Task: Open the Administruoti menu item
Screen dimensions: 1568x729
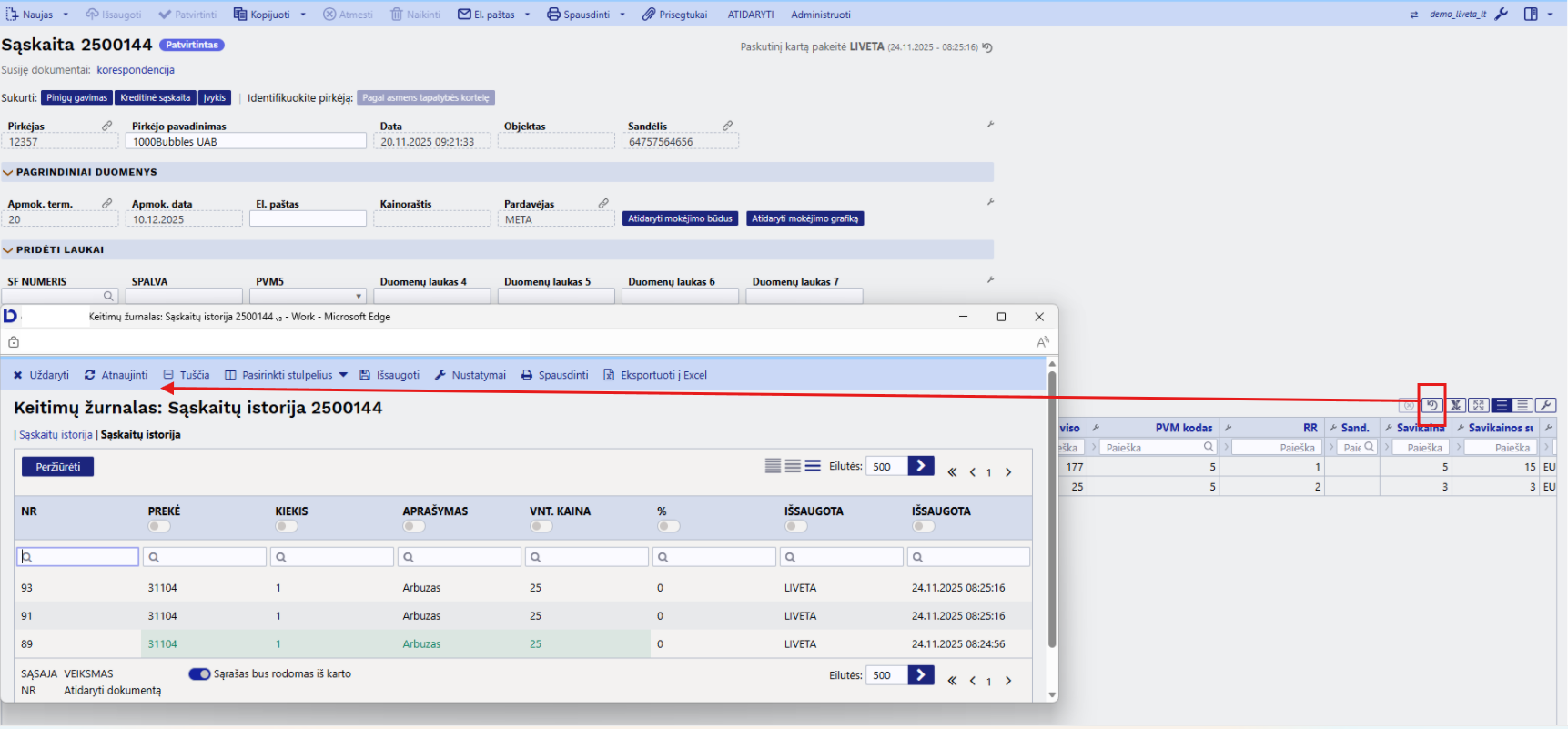Action: (x=820, y=15)
